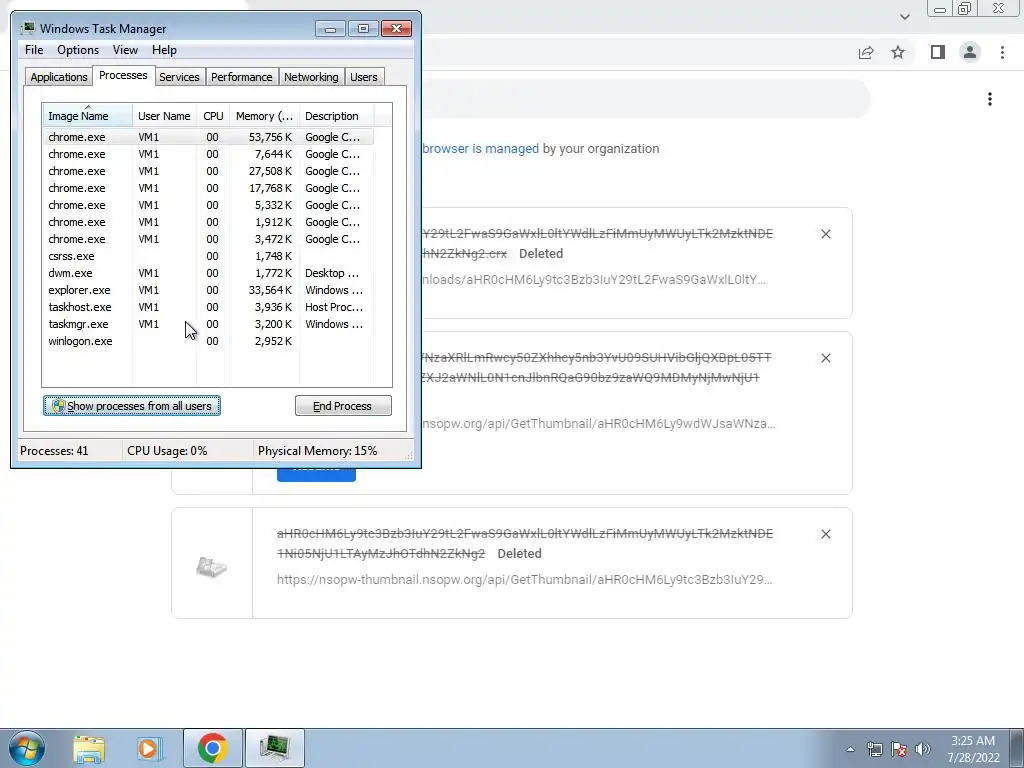Click Show processes from all users
Viewport: 1024px width, 768px height.
coord(132,406)
